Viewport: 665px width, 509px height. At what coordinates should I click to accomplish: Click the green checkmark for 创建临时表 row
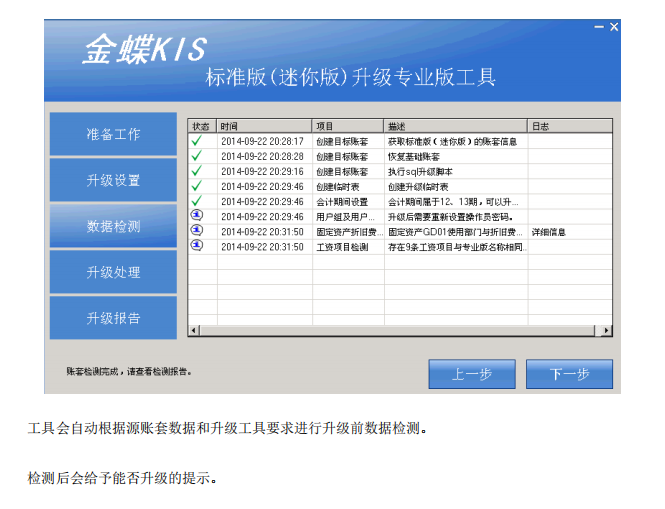pyautogui.click(x=197, y=187)
